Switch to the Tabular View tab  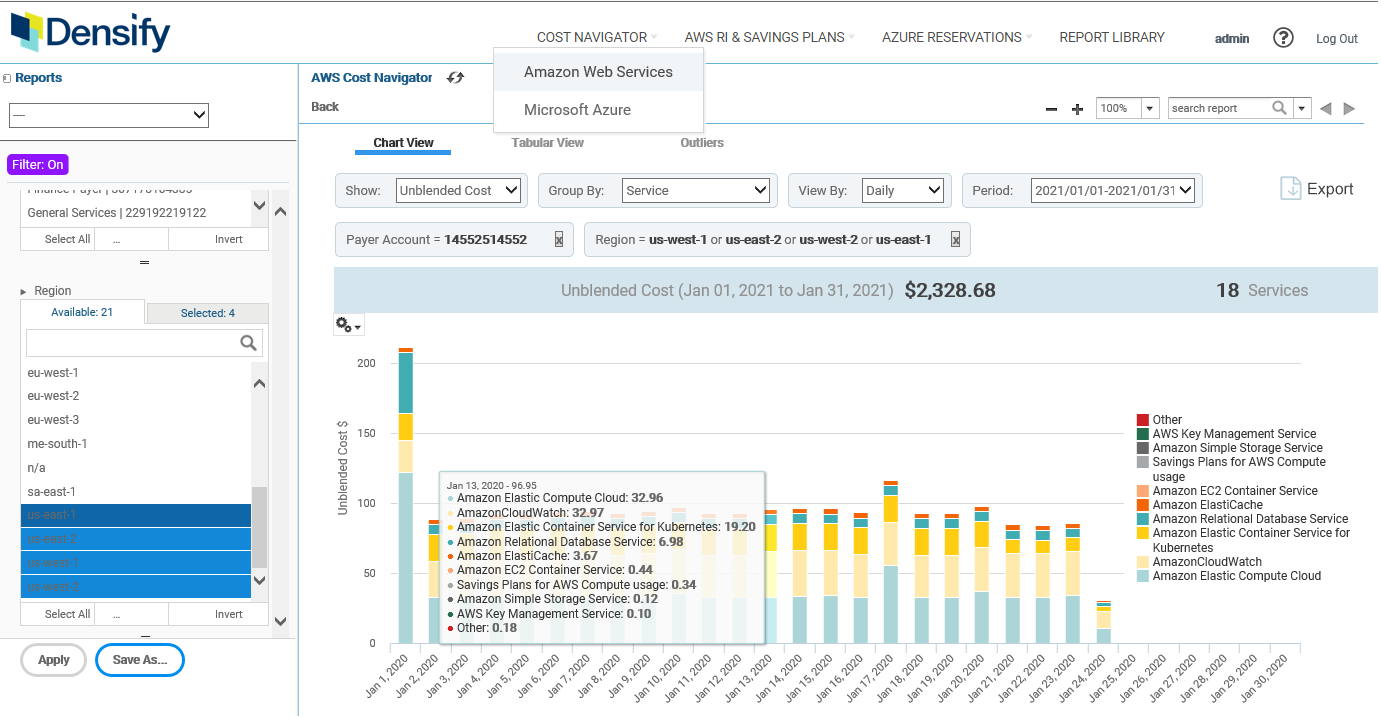pyautogui.click(x=547, y=143)
